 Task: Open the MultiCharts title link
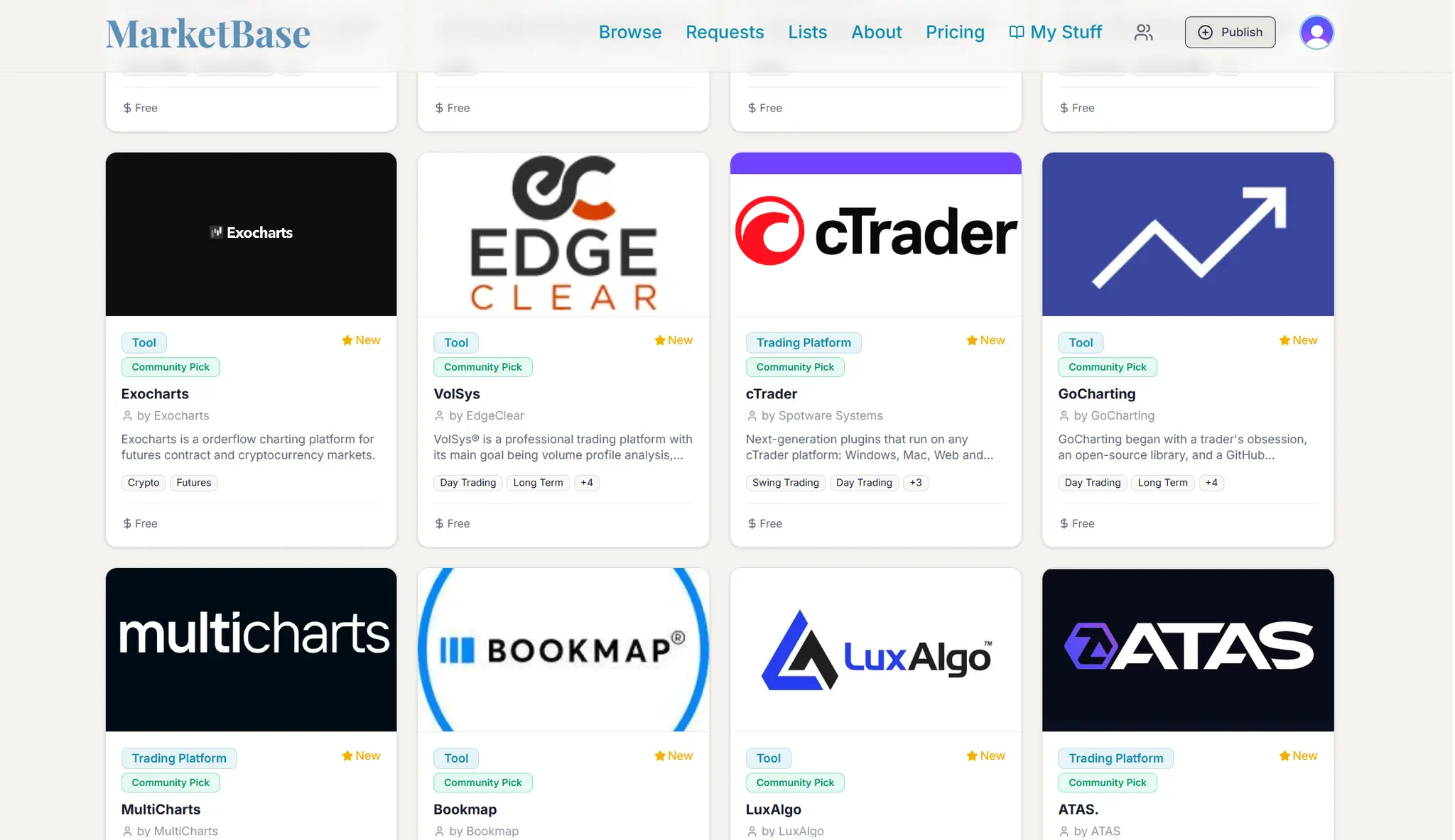click(161, 809)
